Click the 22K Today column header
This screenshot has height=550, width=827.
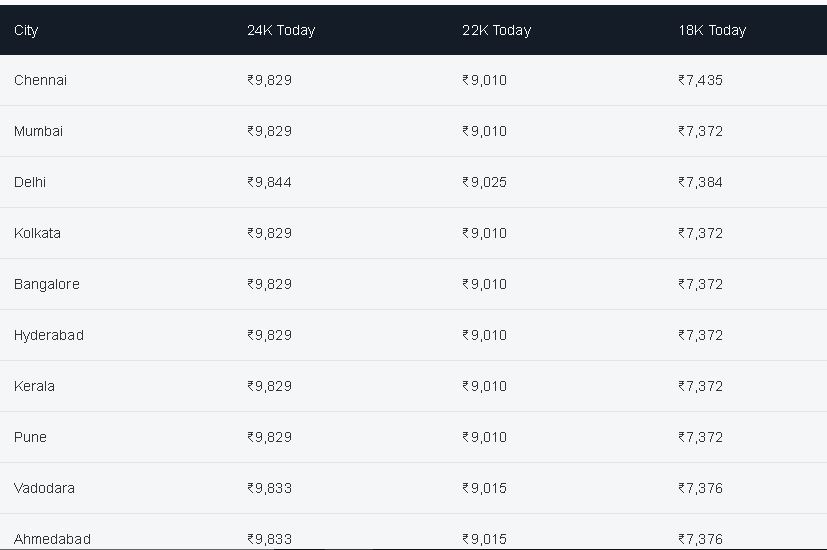tap(496, 31)
